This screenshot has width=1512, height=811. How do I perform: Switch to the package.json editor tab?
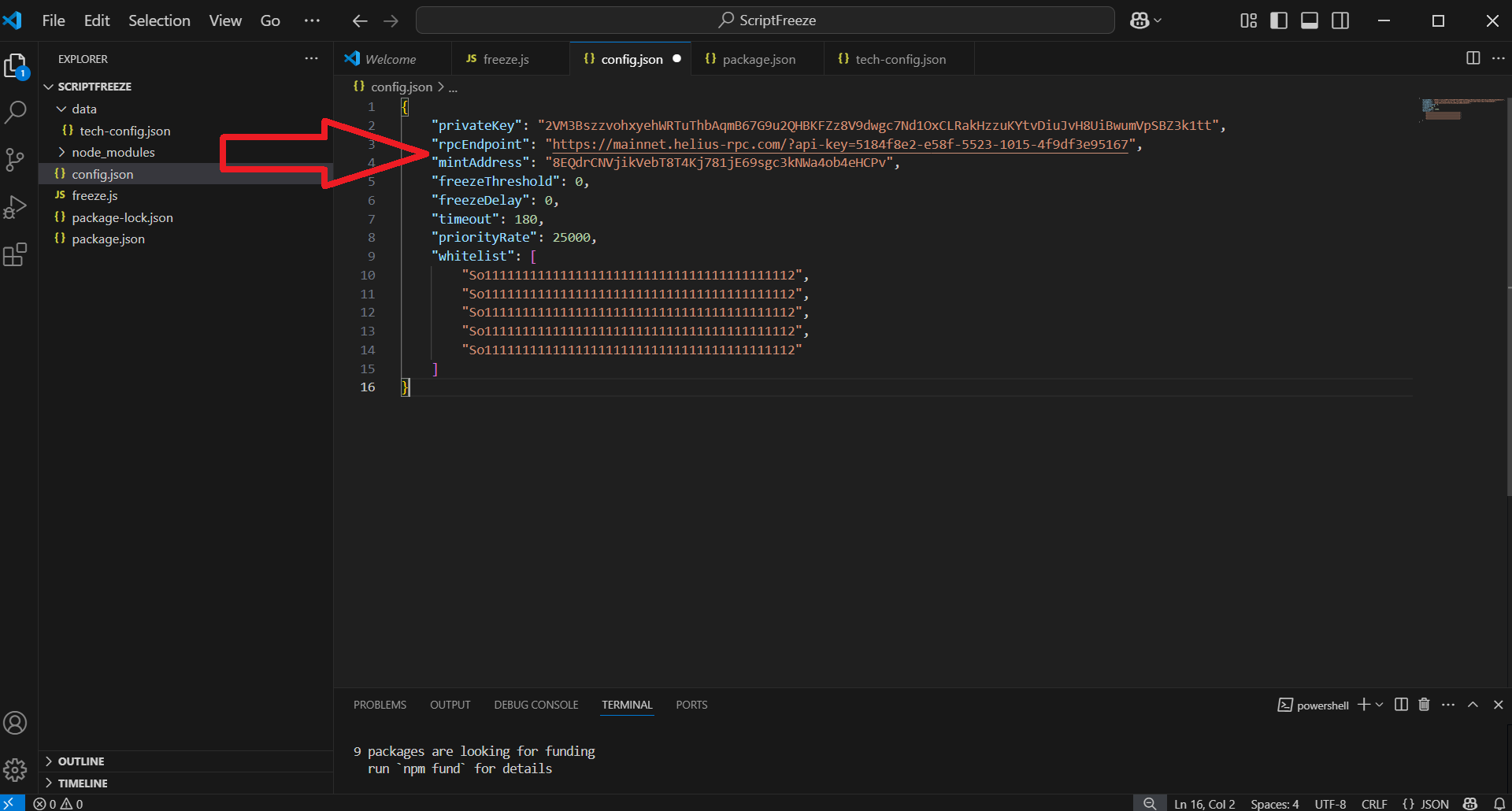(x=758, y=59)
